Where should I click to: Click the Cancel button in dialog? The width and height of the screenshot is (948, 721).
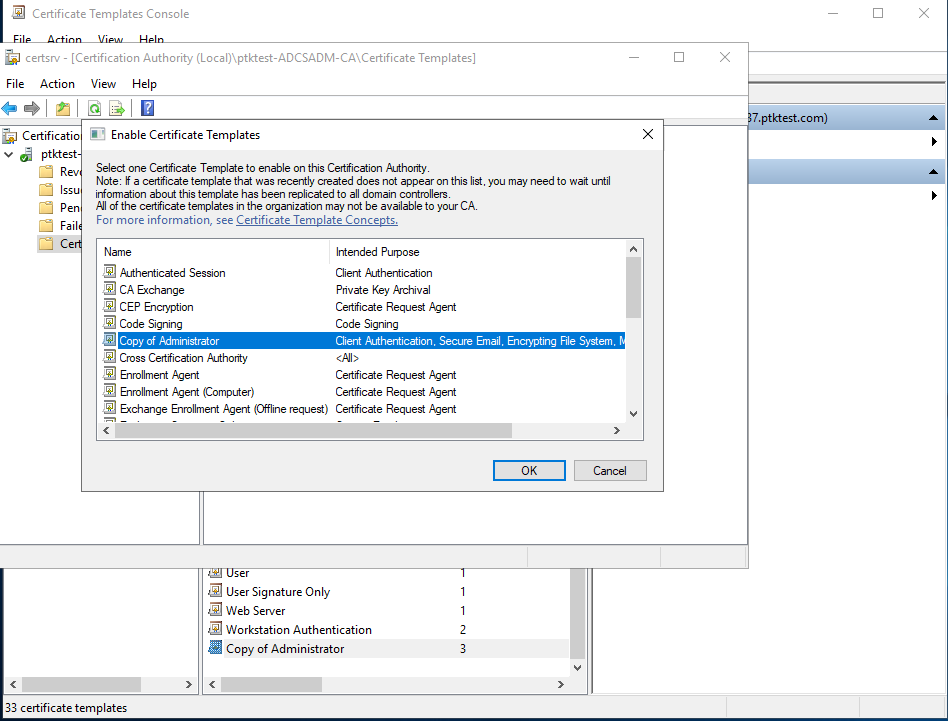[609, 470]
